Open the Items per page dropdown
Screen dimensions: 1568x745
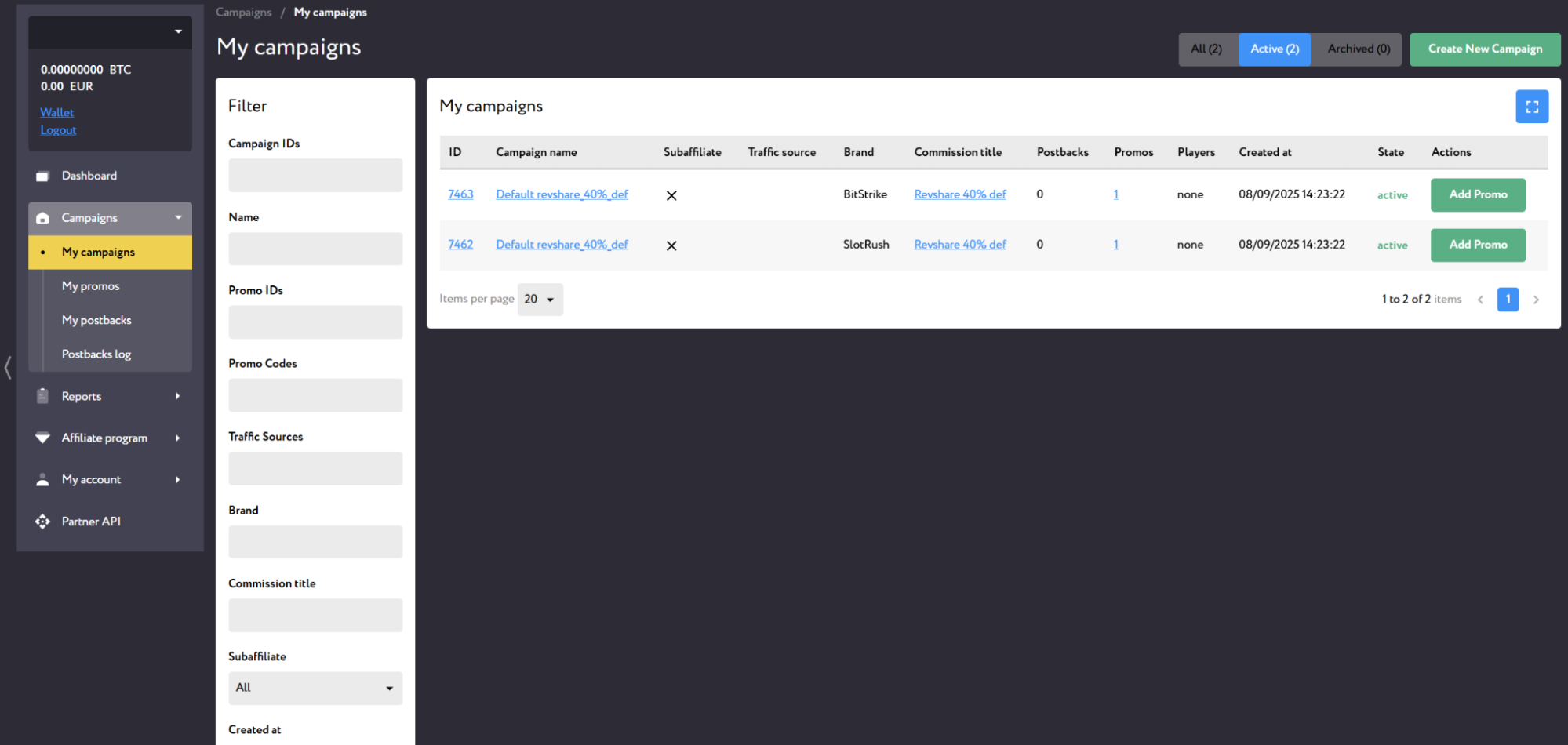[x=540, y=300]
